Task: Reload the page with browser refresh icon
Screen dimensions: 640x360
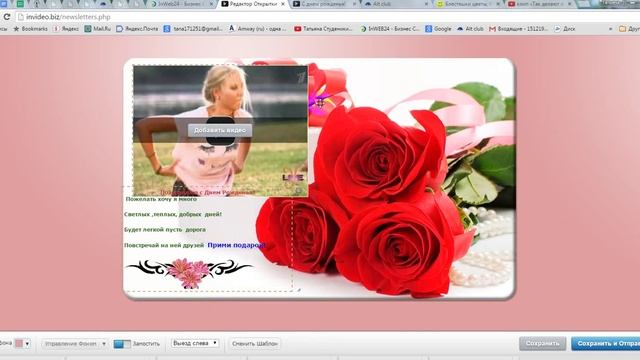Action: point(7,17)
